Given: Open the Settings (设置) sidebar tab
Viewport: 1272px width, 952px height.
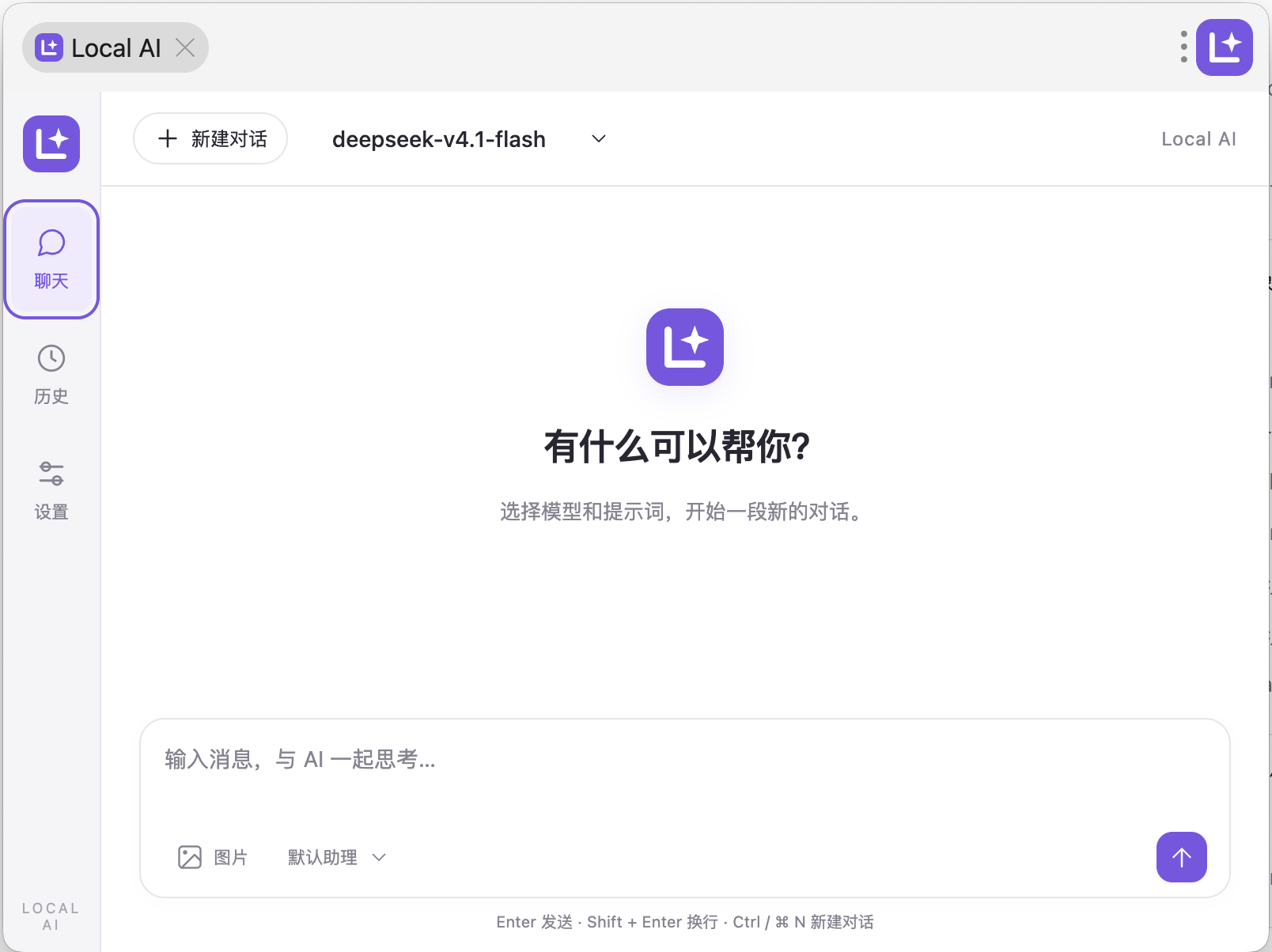Looking at the screenshot, I should (51, 490).
